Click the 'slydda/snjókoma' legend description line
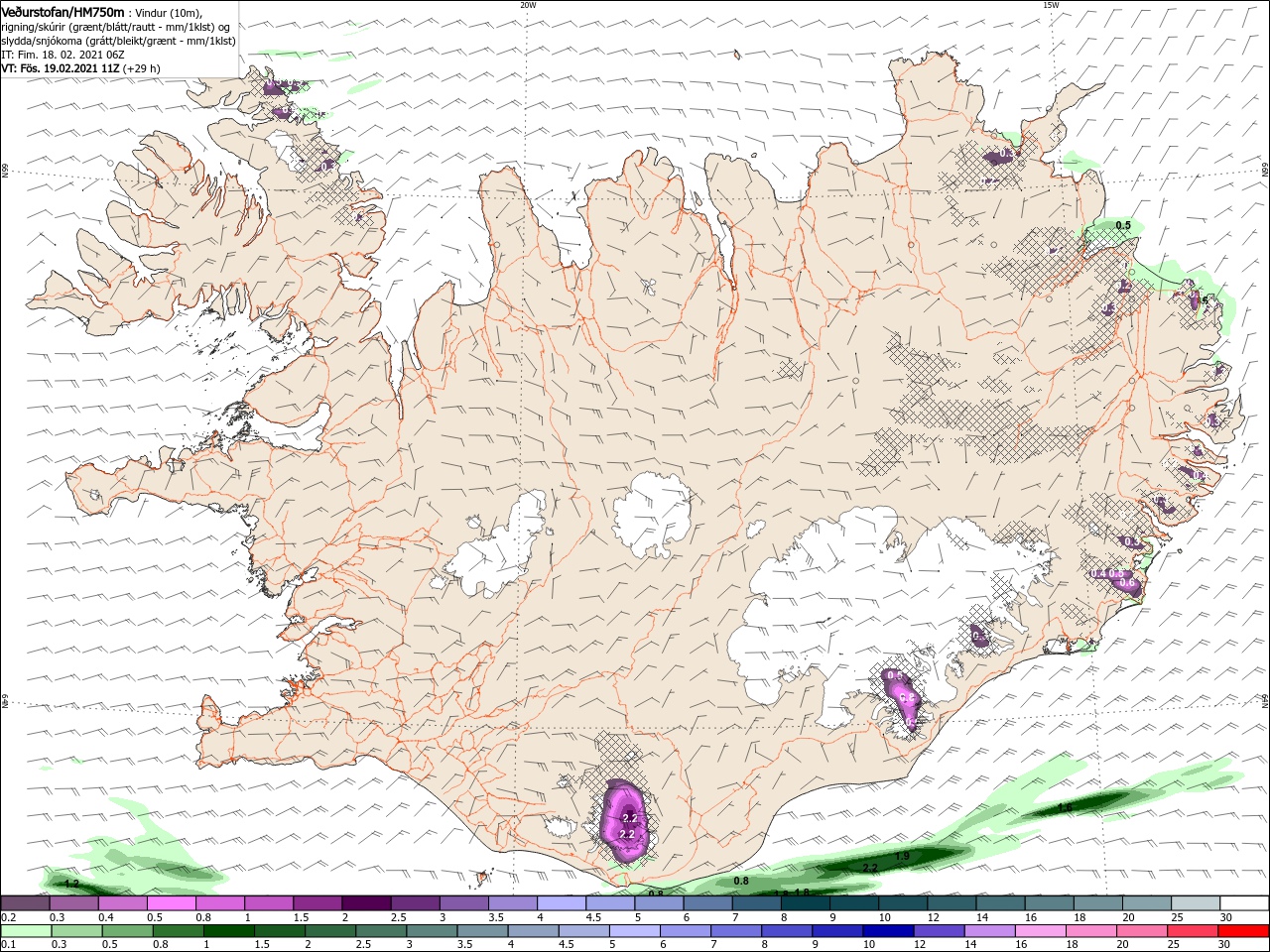Screen dimensions: 1270x952 coord(118,41)
